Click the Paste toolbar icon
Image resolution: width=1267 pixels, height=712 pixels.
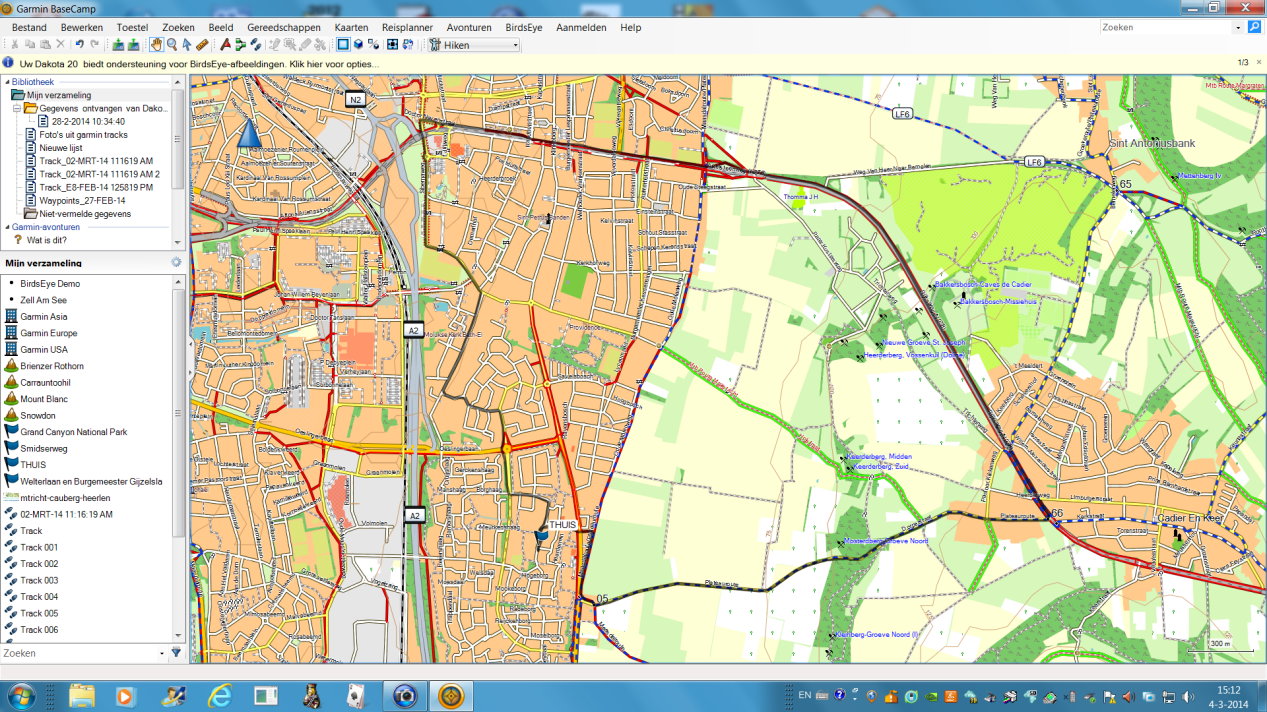coord(45,44)
